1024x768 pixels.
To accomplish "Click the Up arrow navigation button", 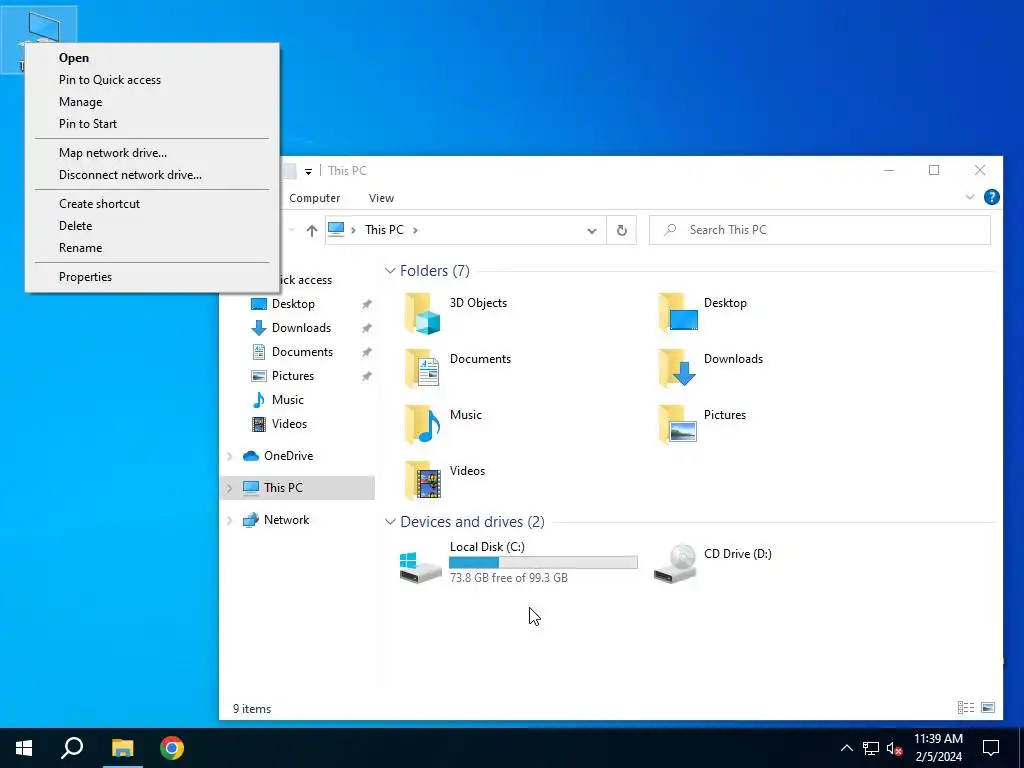I will pyautogui.click(x=312, y=231).
